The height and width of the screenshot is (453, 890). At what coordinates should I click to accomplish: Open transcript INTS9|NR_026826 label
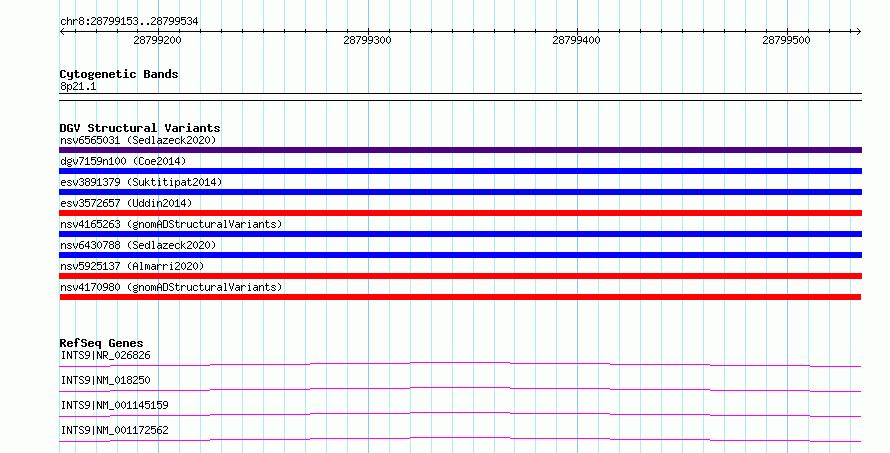[x=106, y=355]
